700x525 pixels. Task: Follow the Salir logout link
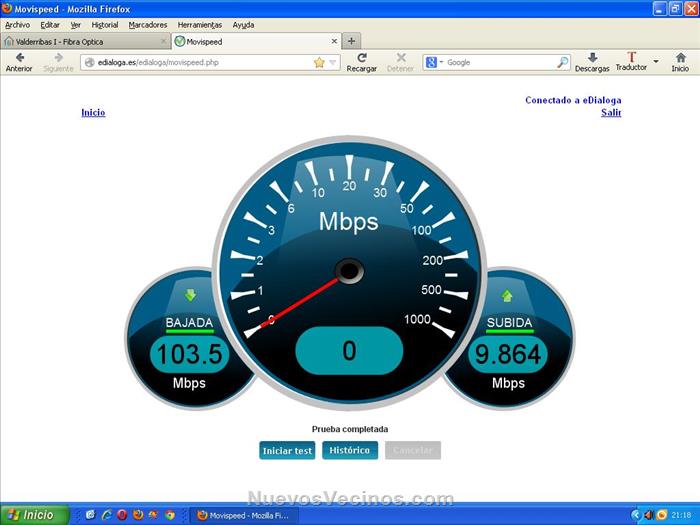pos(611,113)
